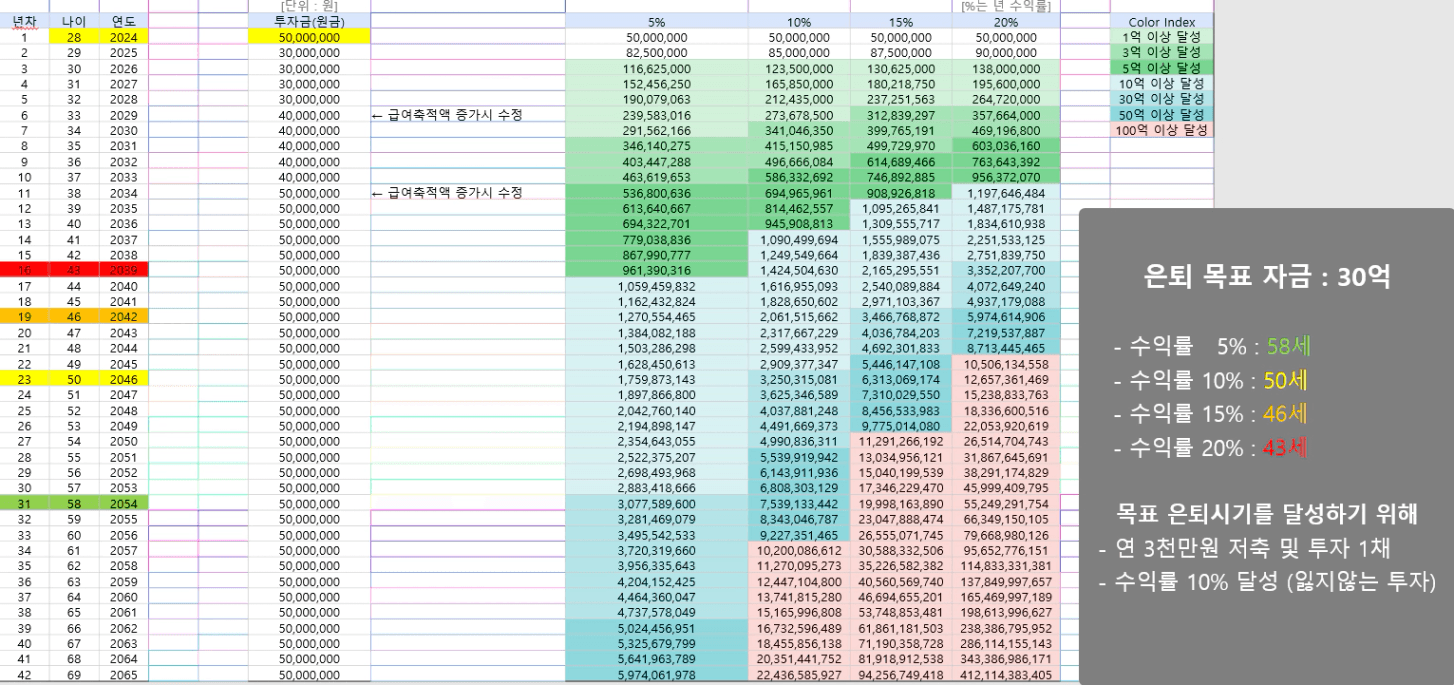Click the '년차' header cell
The width and height of the screenshot is (1454, 685).
pos(24,22)
